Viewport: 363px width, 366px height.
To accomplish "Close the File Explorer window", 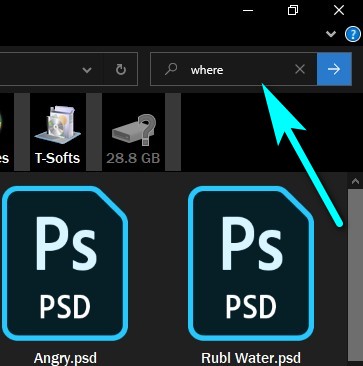I will (x=339, y=11).
